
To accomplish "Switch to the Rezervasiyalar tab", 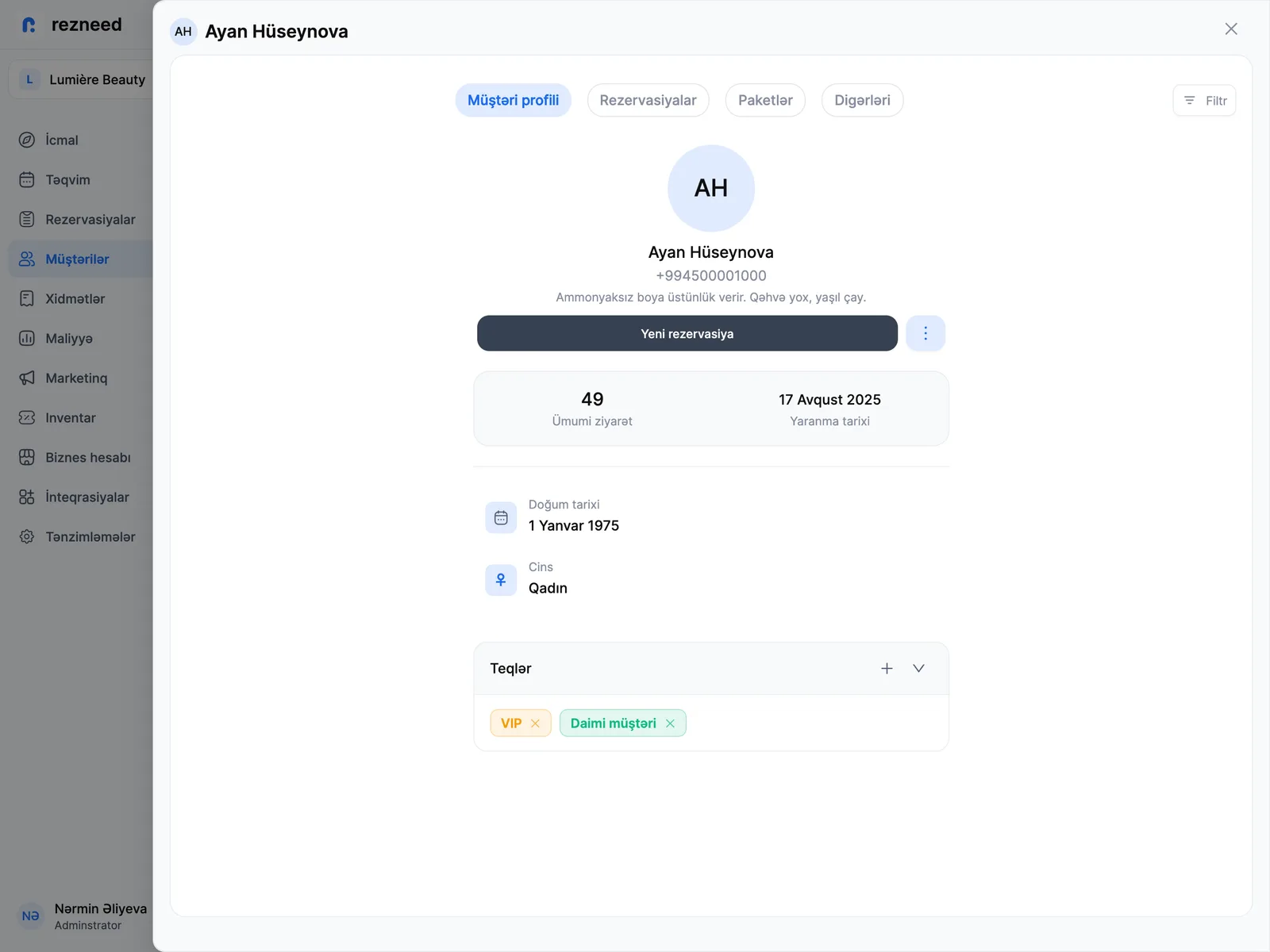I will point(648,100).
